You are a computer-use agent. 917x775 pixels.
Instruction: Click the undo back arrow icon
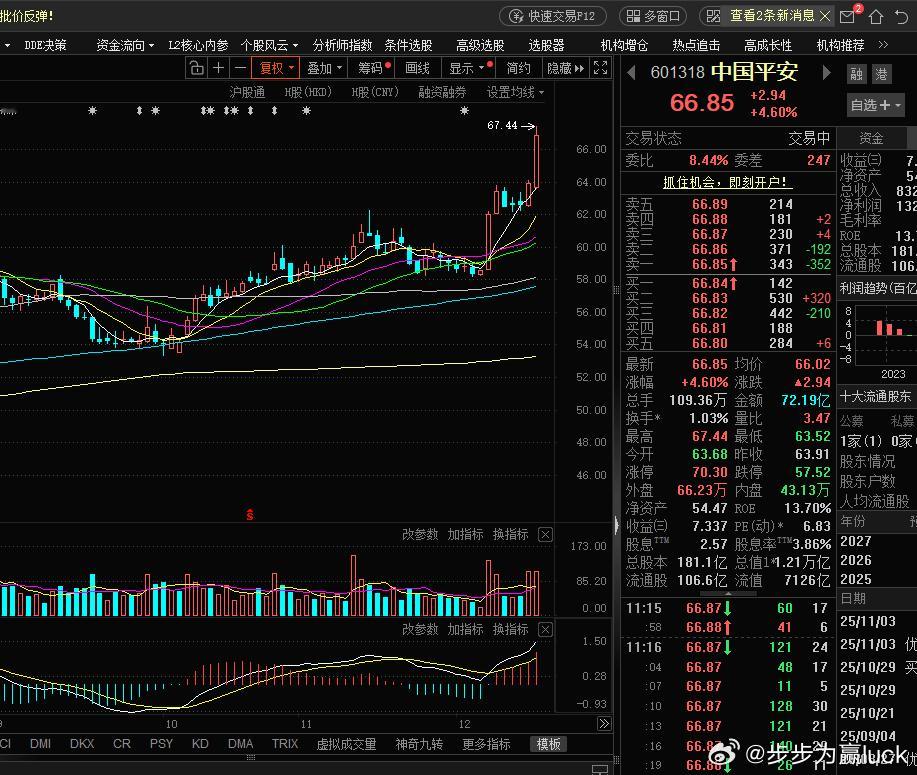pyautogui.click(x=902, y=16)
